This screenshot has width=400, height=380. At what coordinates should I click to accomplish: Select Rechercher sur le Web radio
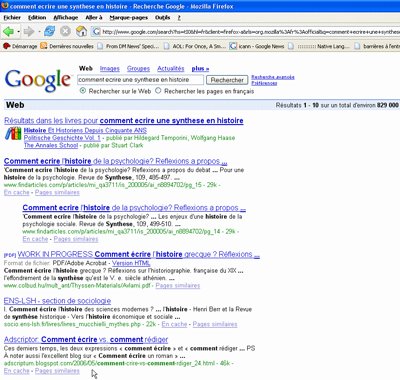tap(83, 91)
